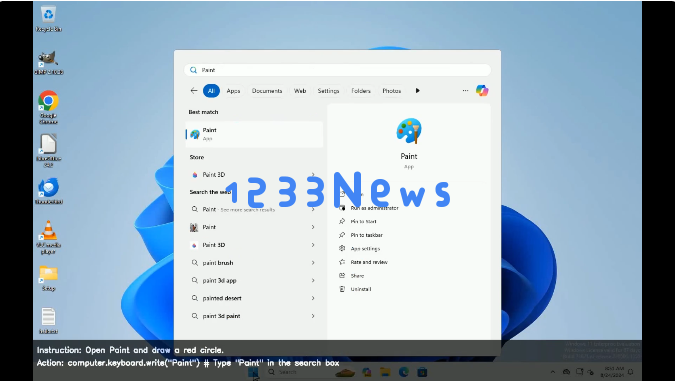Image resolution: width=675 pixels, height=381 pixels.
Task: Show more filters with the arrow after Photos
Action: point(417,90)
